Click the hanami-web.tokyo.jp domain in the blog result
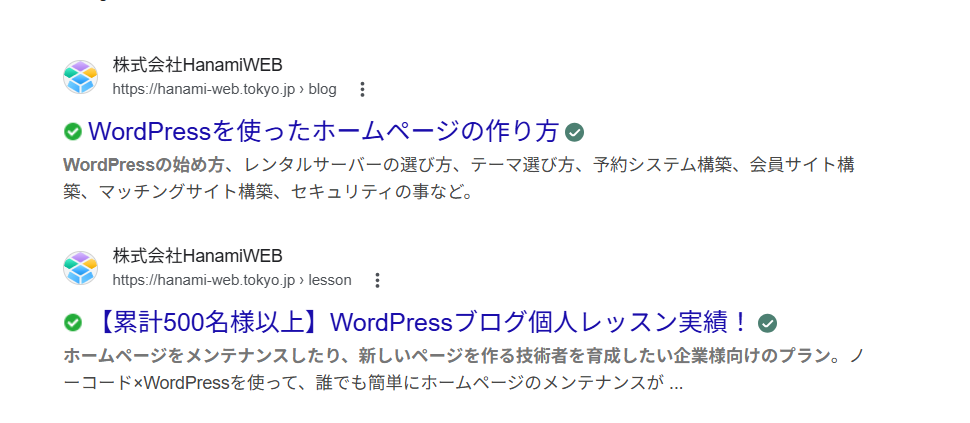Image resolution: width=970 pixels, height=423 pixels. tap(203, 89)
